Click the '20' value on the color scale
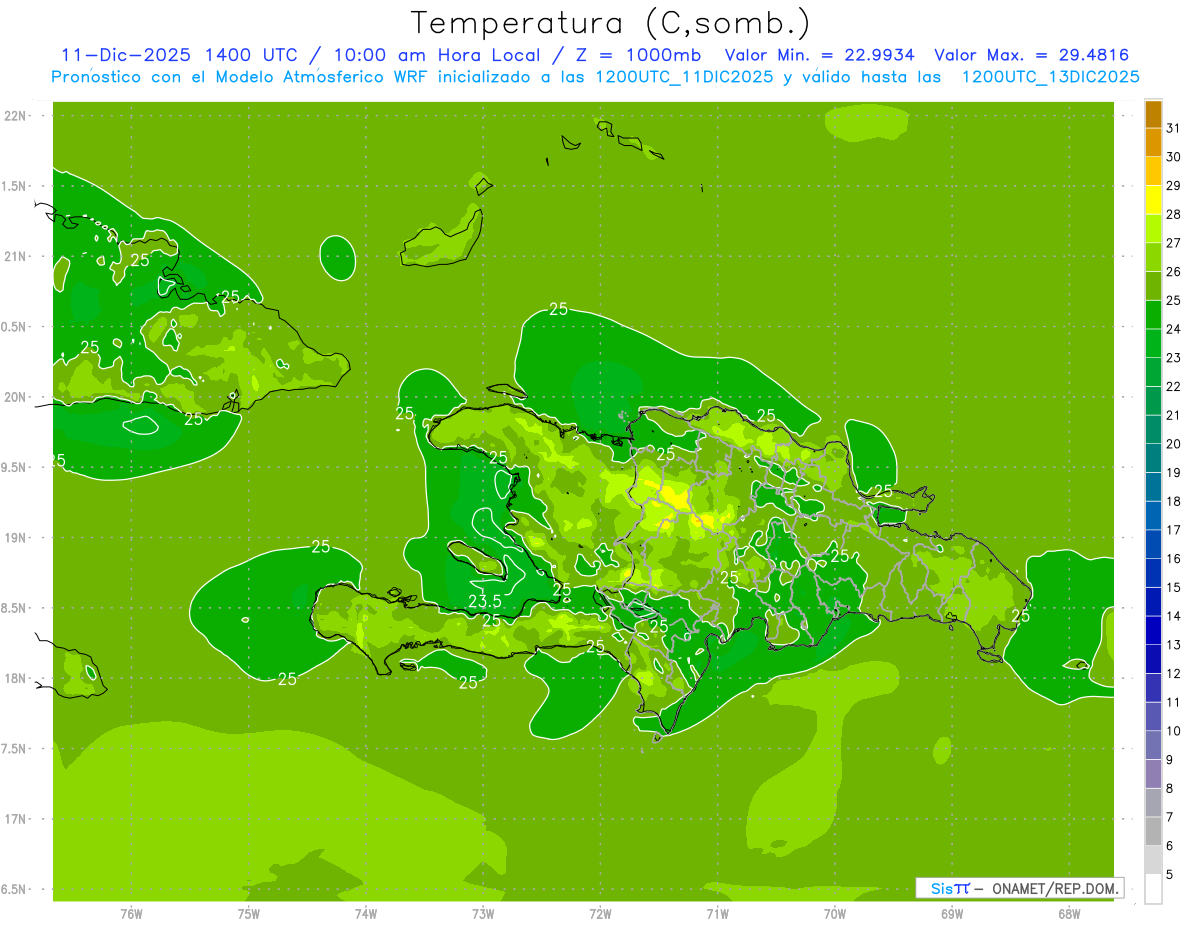 [1173, 443]
